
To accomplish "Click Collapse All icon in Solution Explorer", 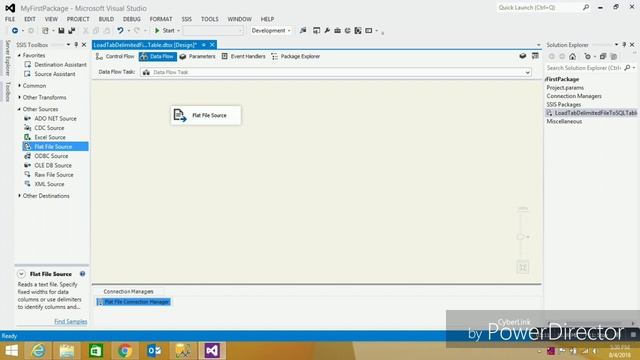I will (603, 57).
